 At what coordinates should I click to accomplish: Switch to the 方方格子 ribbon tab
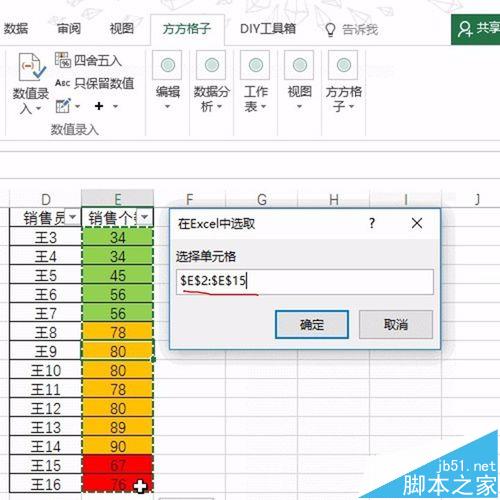tap(187, 29)
